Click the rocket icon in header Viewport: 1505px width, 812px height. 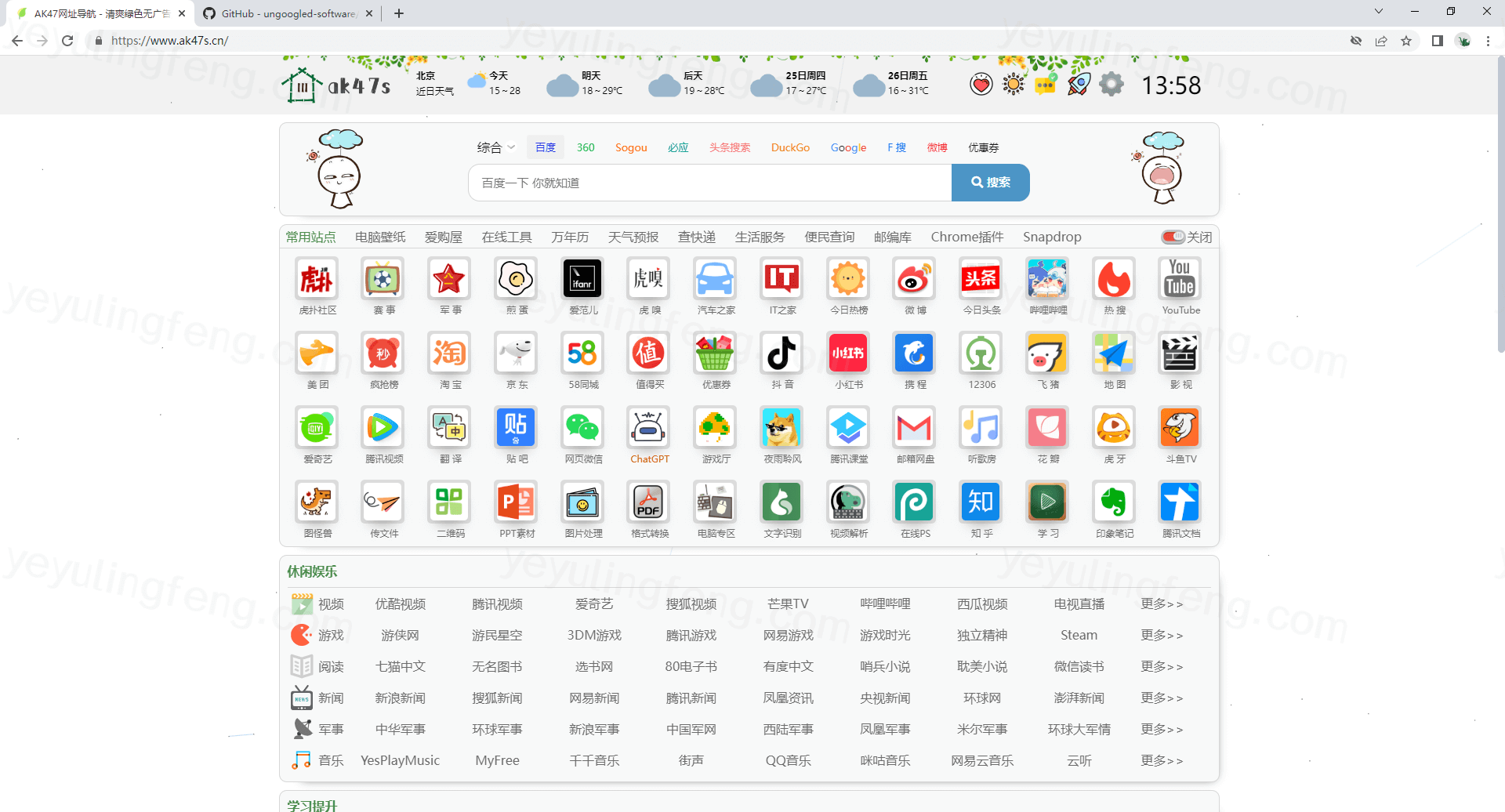[x=1079, y=84]
